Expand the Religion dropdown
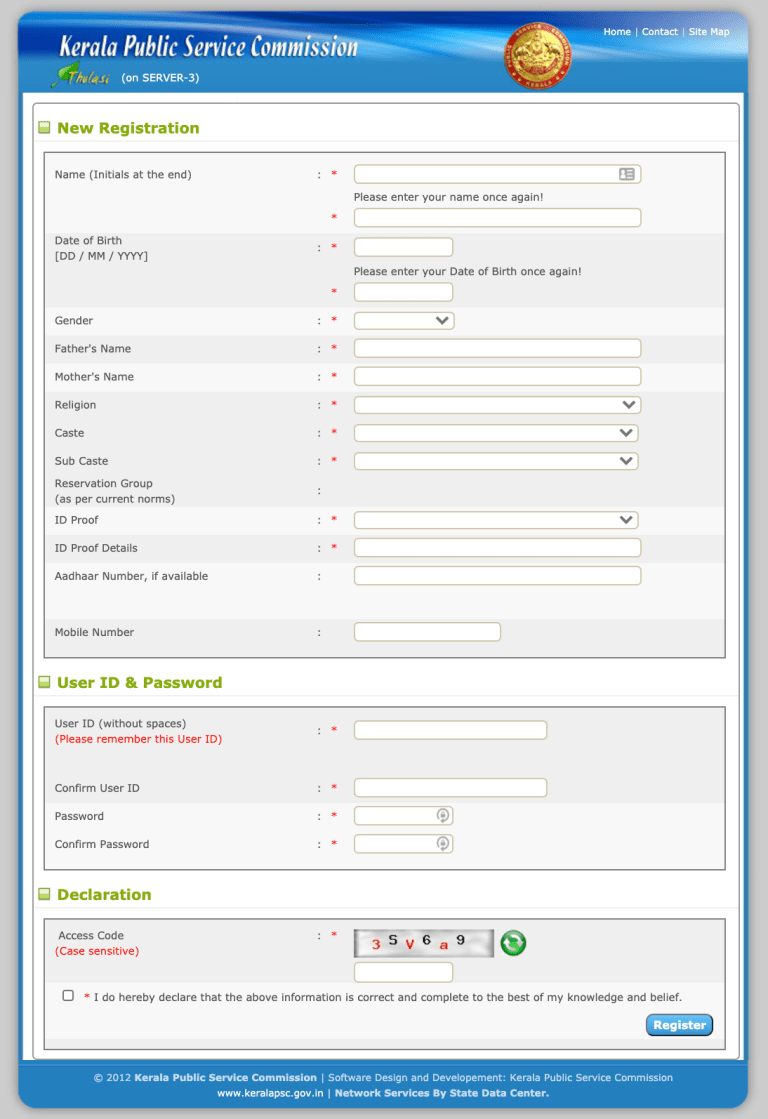 point(497,405)
